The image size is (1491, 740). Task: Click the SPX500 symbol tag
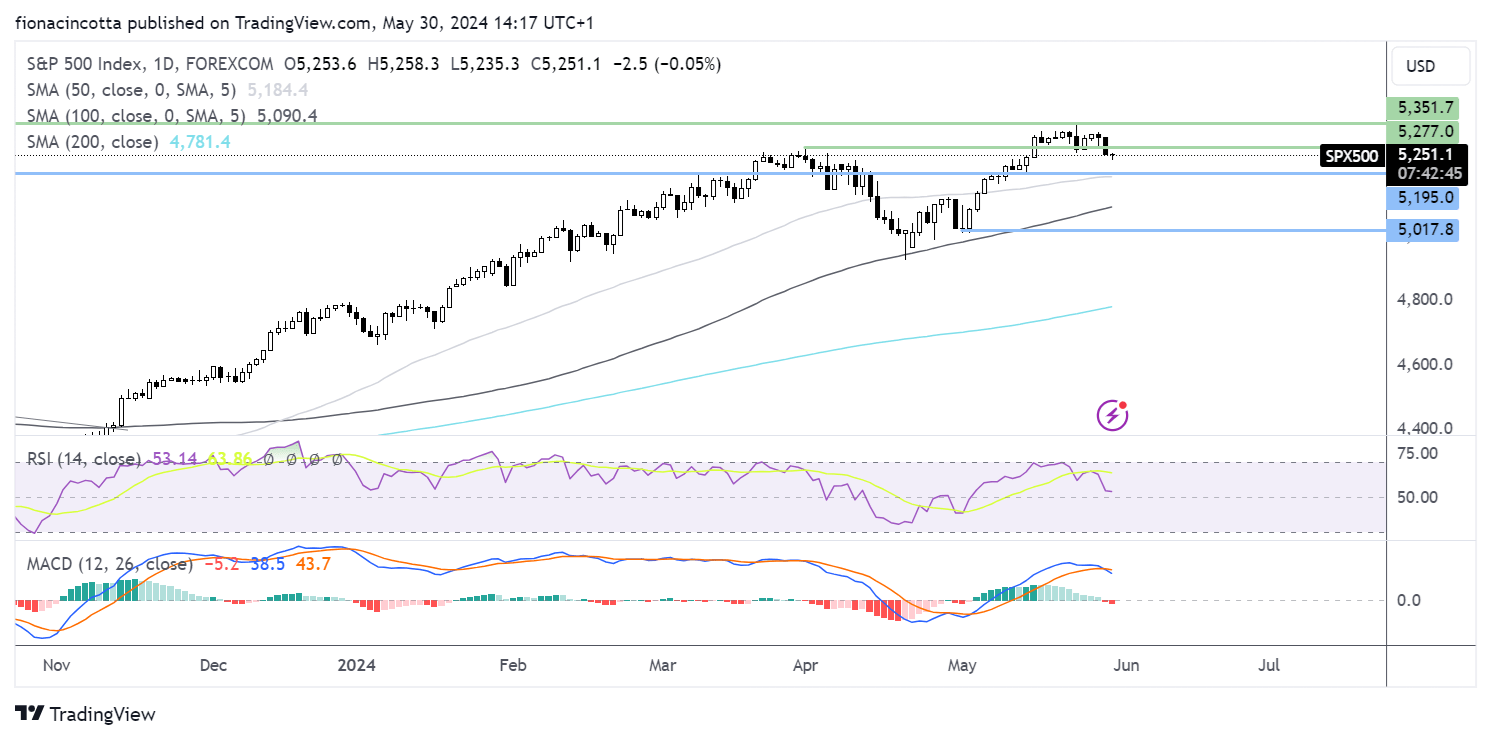(x=1353, y=155)
